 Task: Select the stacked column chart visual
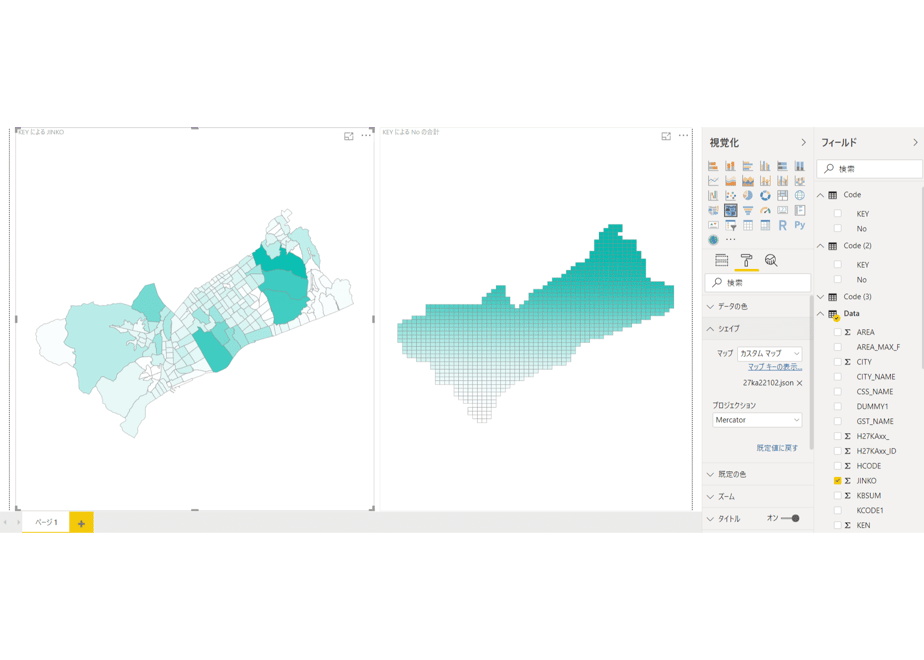[731, 166]
